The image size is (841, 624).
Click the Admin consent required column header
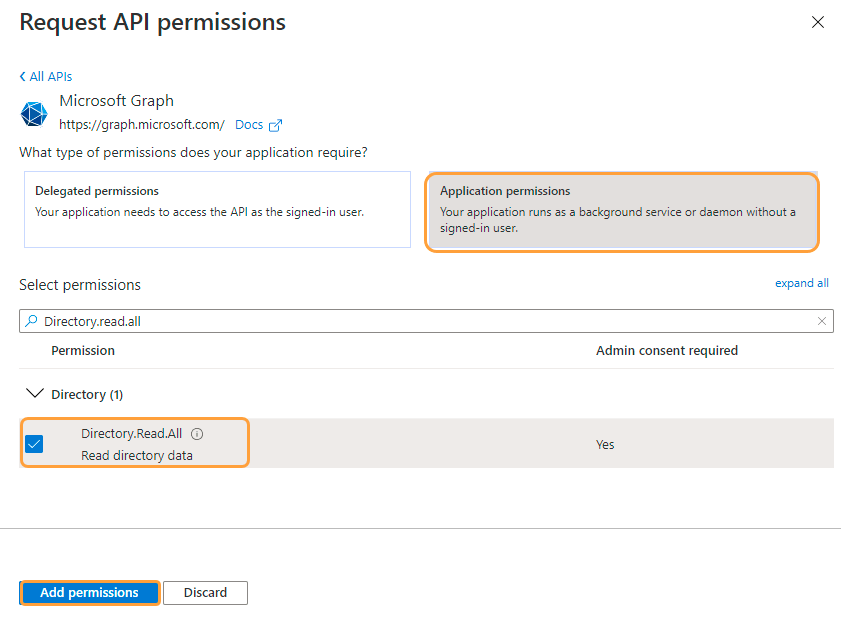click(666, 351)
